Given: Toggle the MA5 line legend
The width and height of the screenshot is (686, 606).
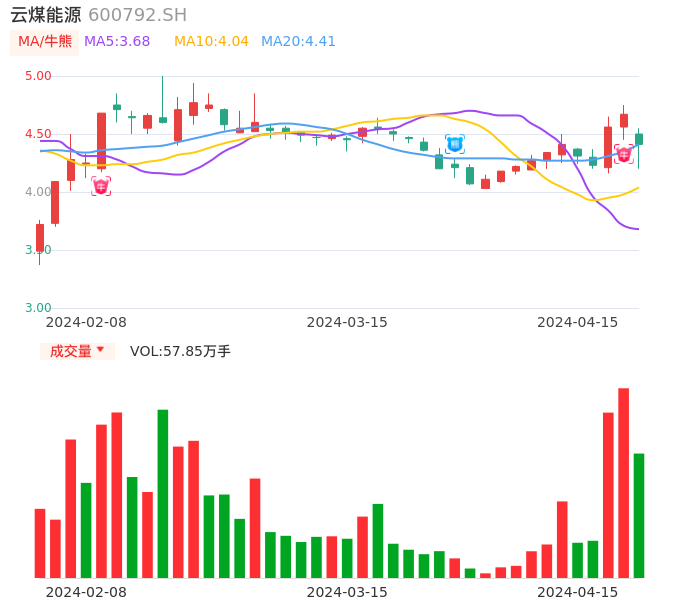Looking at the screenshot, I should pos(117,42).
